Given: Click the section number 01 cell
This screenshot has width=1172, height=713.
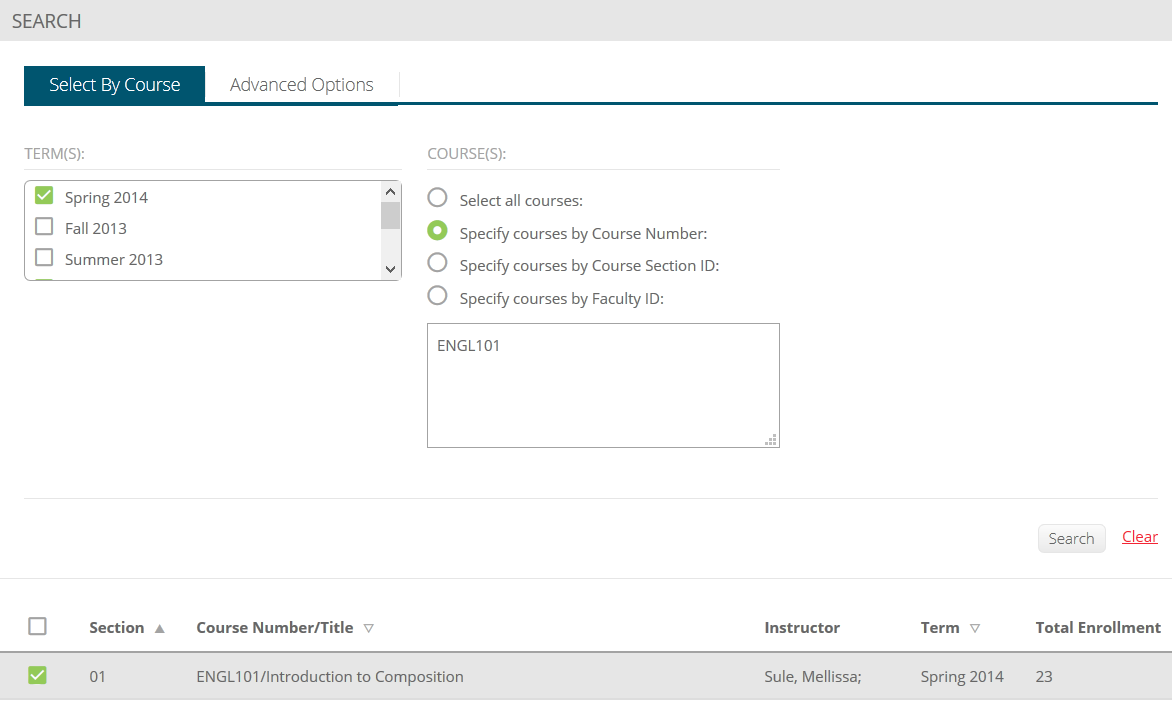Looking at the screenshot, I should click(x=97, y=676).
